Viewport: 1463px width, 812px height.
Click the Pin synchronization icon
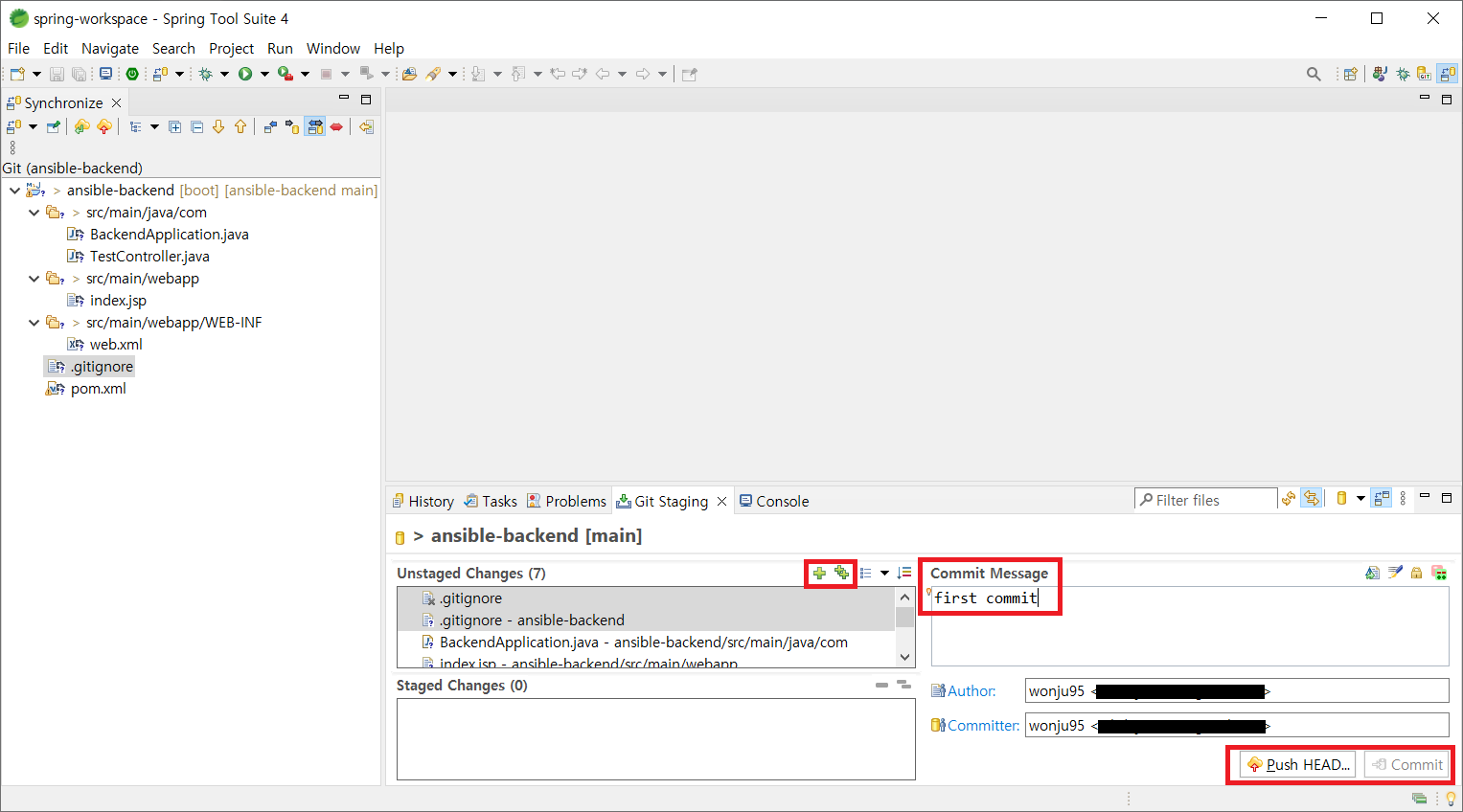point(54,126)
